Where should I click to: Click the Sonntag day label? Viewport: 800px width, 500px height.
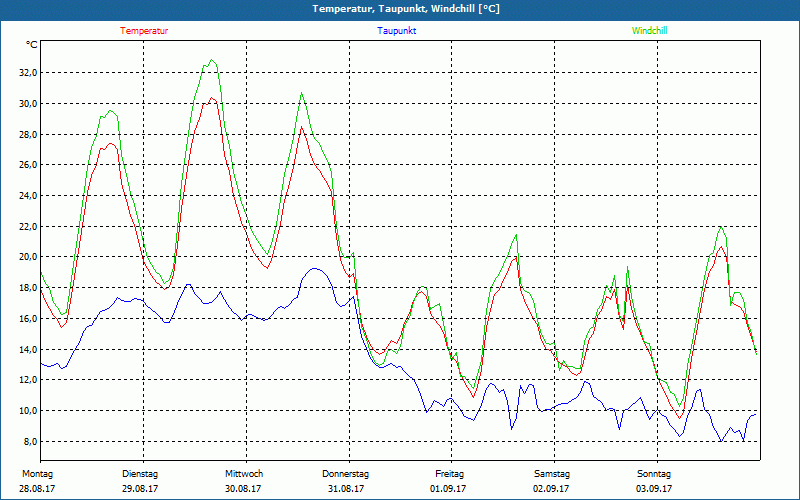654,474
